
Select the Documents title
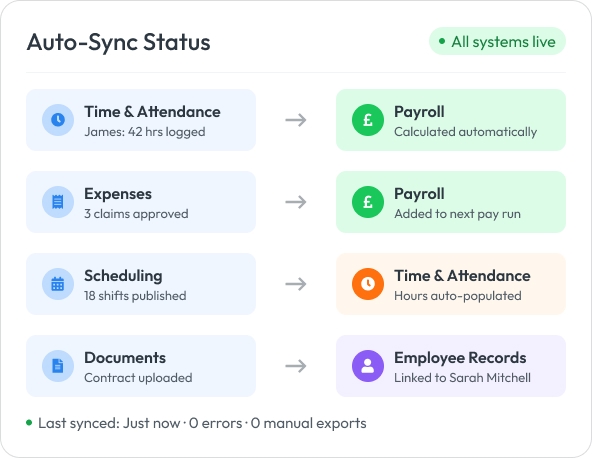[x=125, y=358]
